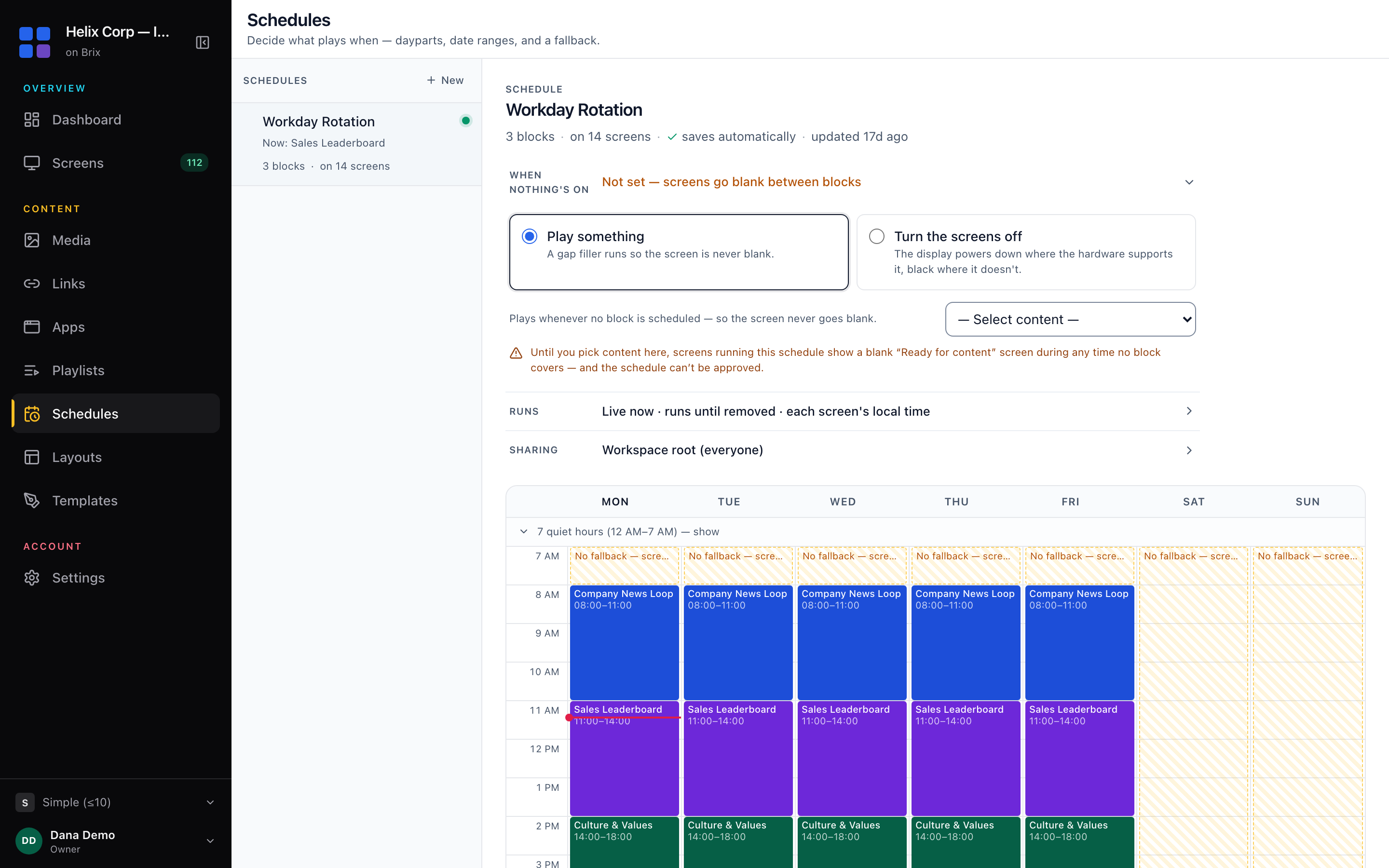
Task: Click the Now: Sales Leaderboard text
Action: tap(324, 143)
